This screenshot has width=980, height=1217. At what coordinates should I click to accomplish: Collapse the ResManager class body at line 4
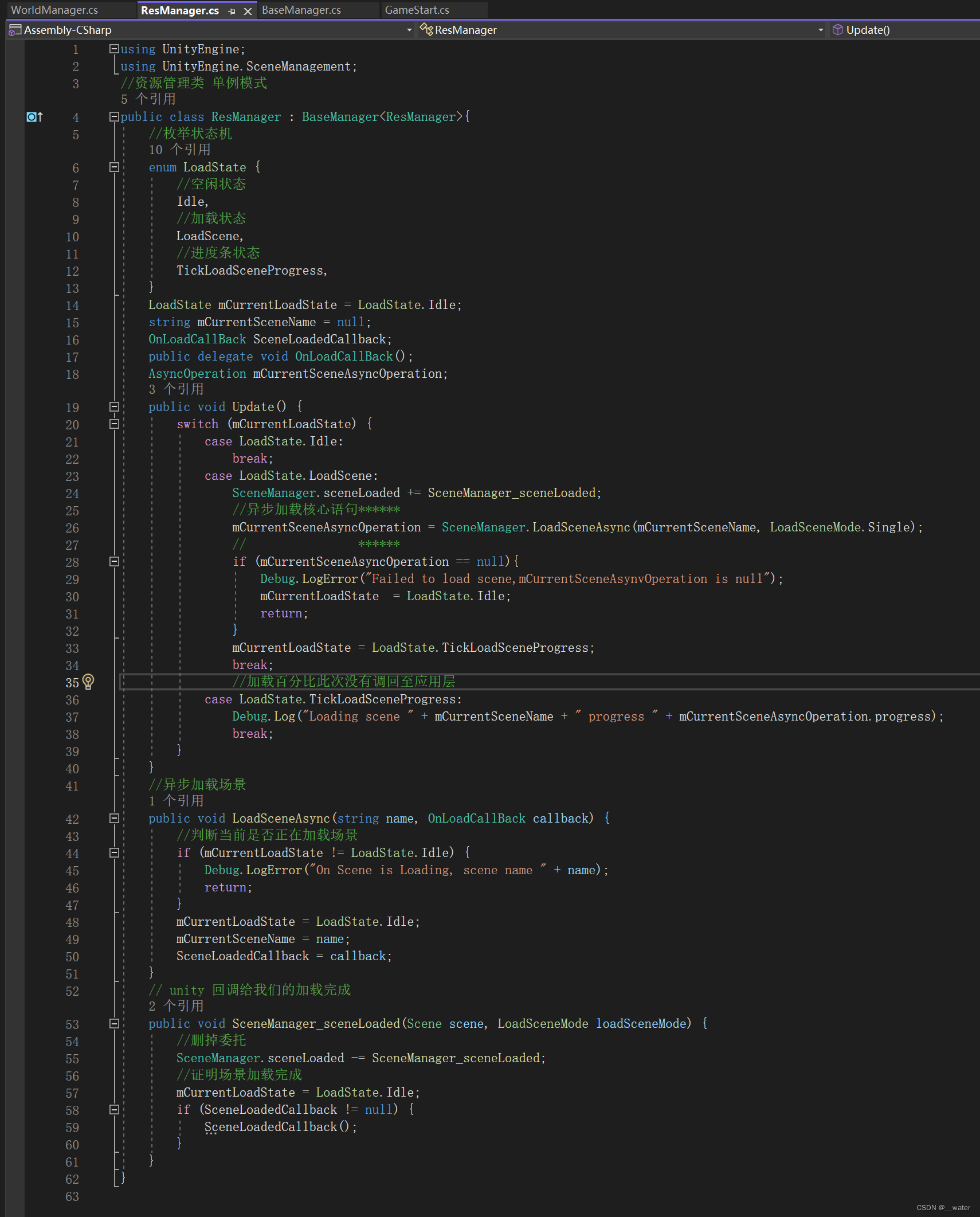point(113,116)
